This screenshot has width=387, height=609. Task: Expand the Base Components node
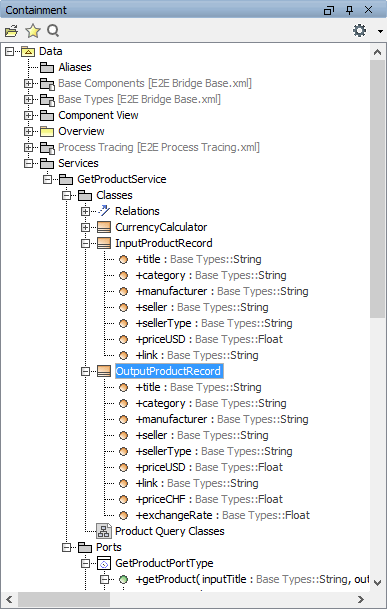tap(28, 83)
